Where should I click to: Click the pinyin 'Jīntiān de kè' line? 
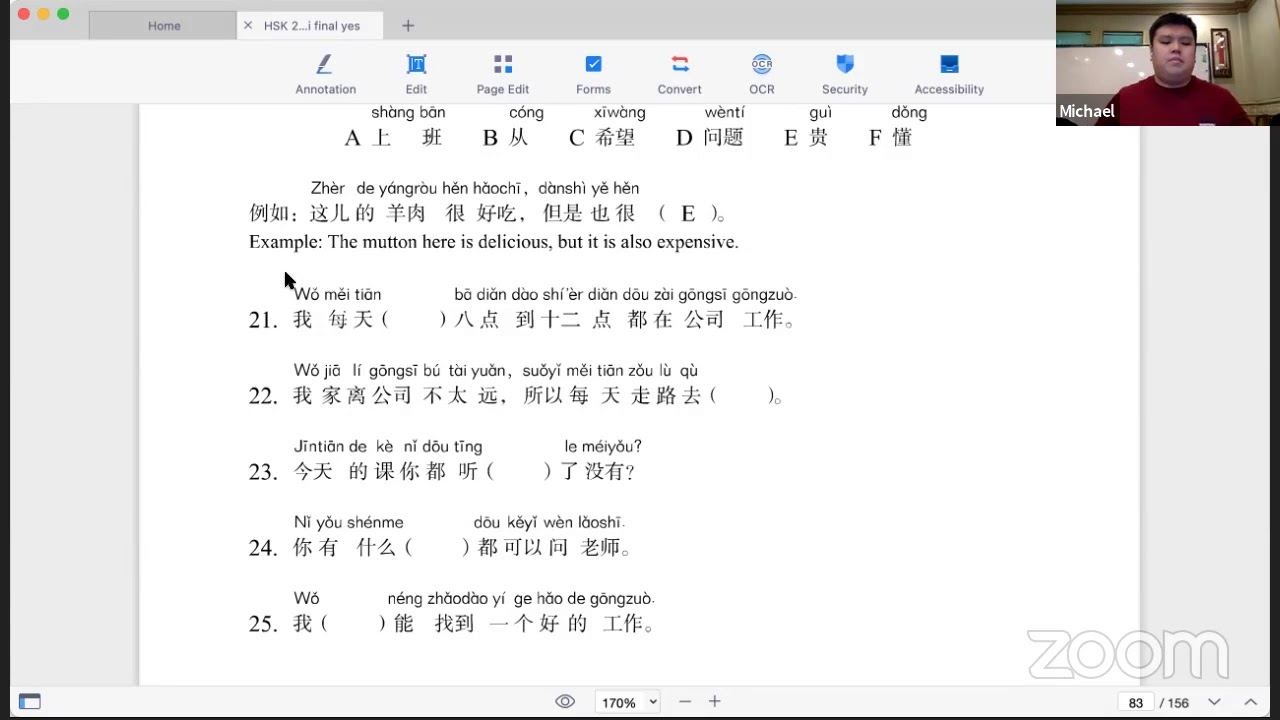coord(343,446)
